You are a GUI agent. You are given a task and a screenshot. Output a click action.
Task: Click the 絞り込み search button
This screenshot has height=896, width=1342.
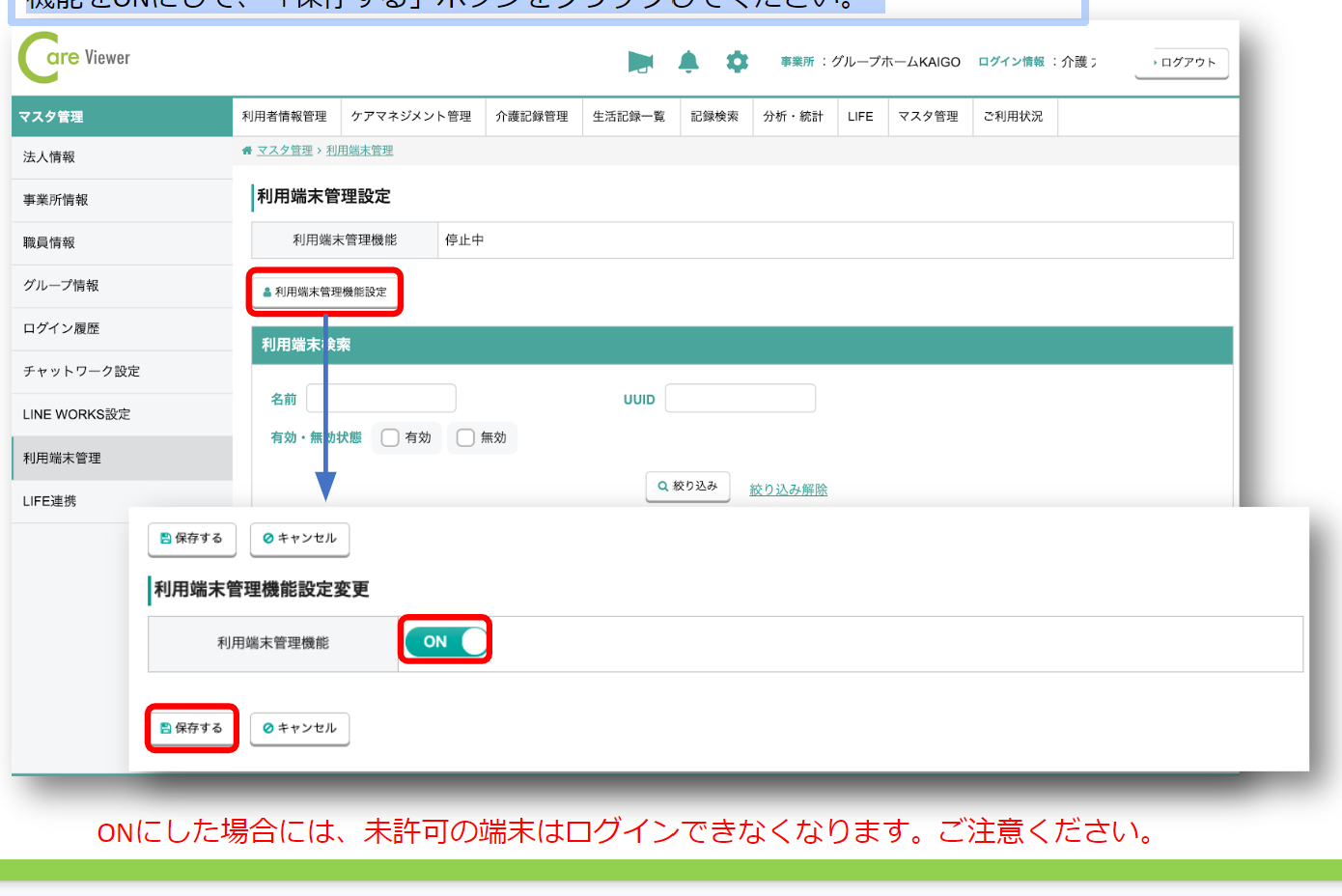(687, 487)
